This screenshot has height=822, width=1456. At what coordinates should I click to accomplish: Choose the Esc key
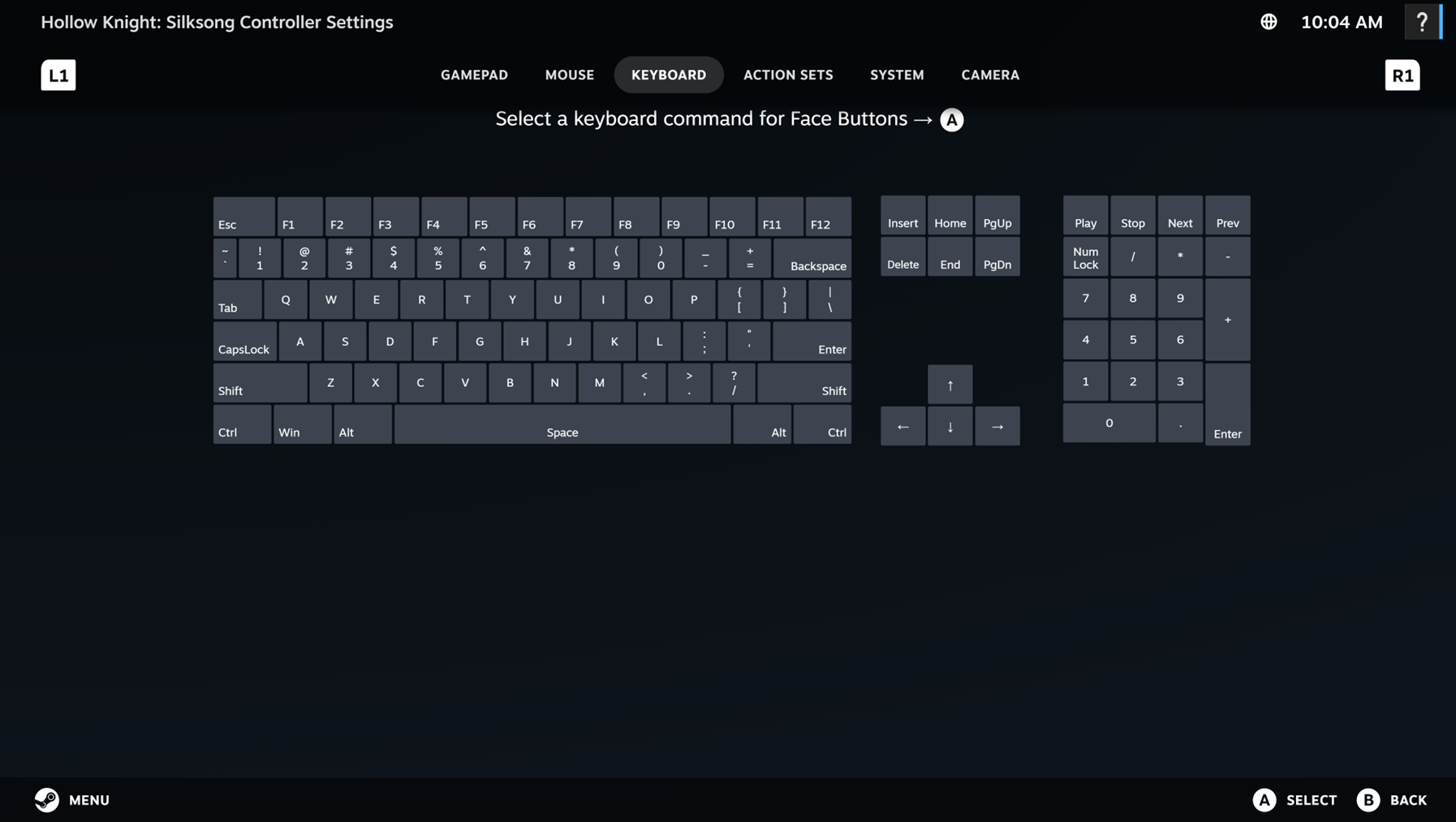tap(244, 217)
